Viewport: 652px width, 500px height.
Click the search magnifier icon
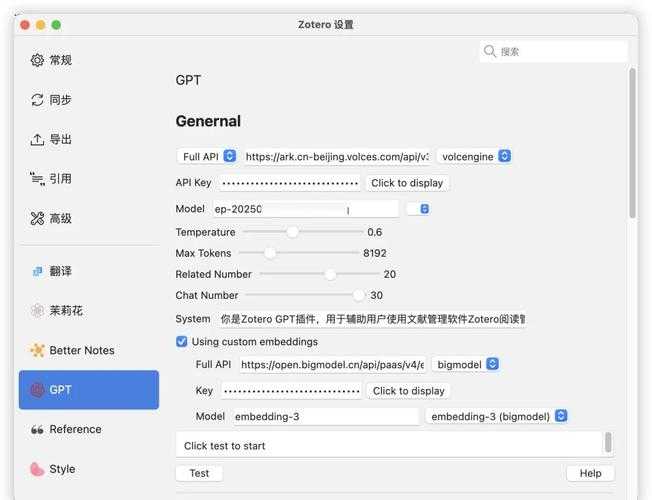coord(489,51)
